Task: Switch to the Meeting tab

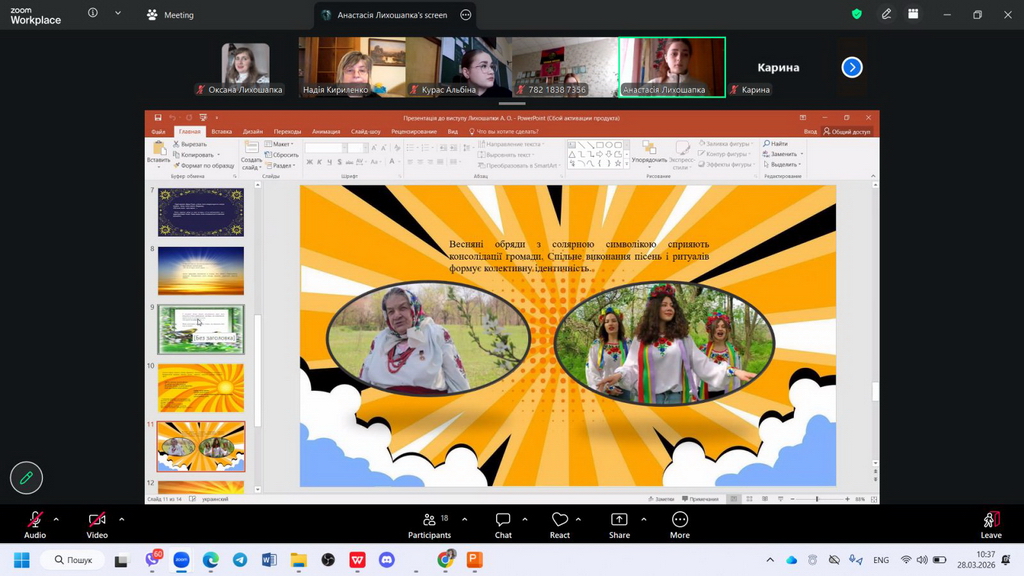Action: (x=170, y=15)
